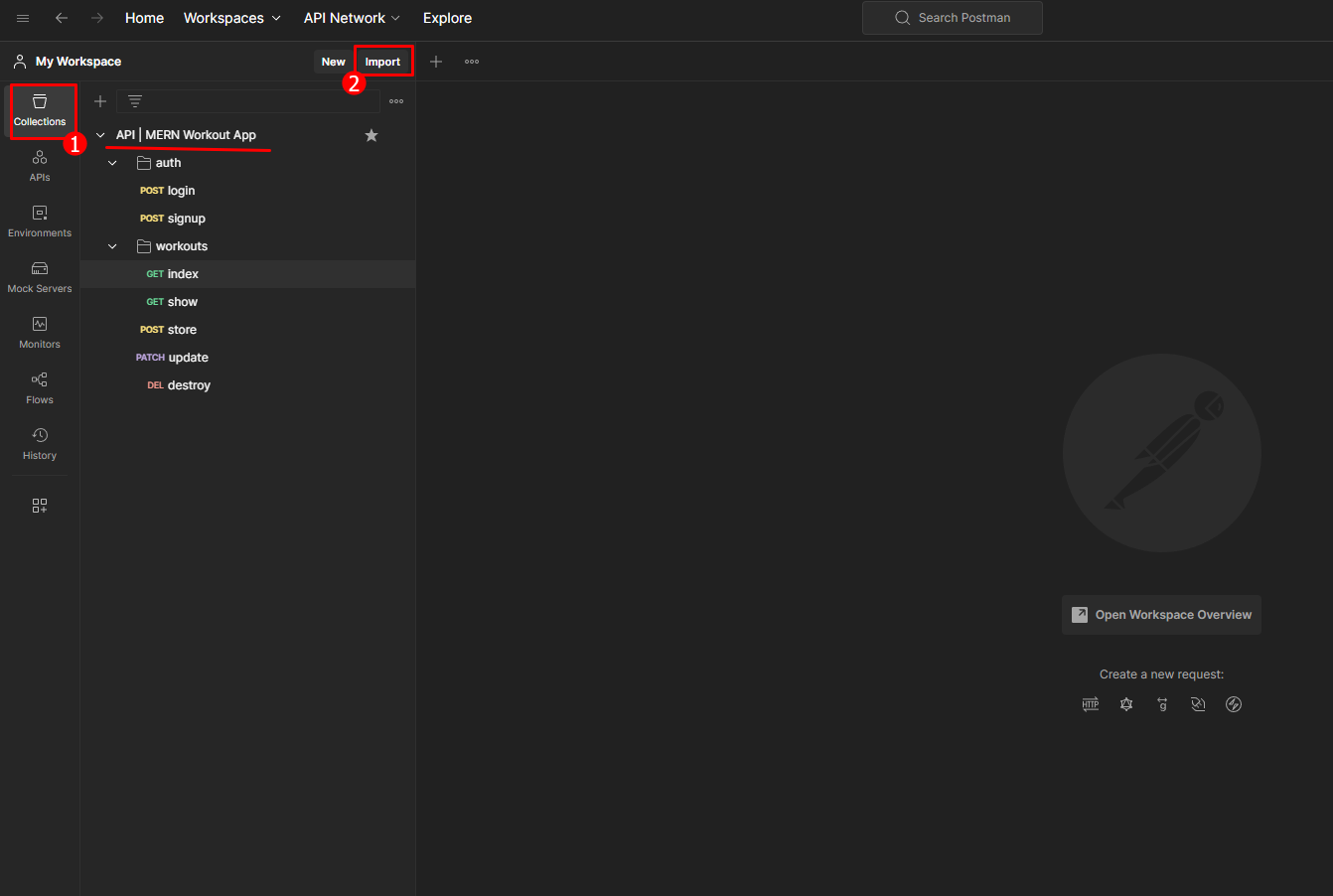The height and width of the screenshot is (896, 1333).
Task: Click Open Workspace Overview button
Action: tap(1161, 615)
